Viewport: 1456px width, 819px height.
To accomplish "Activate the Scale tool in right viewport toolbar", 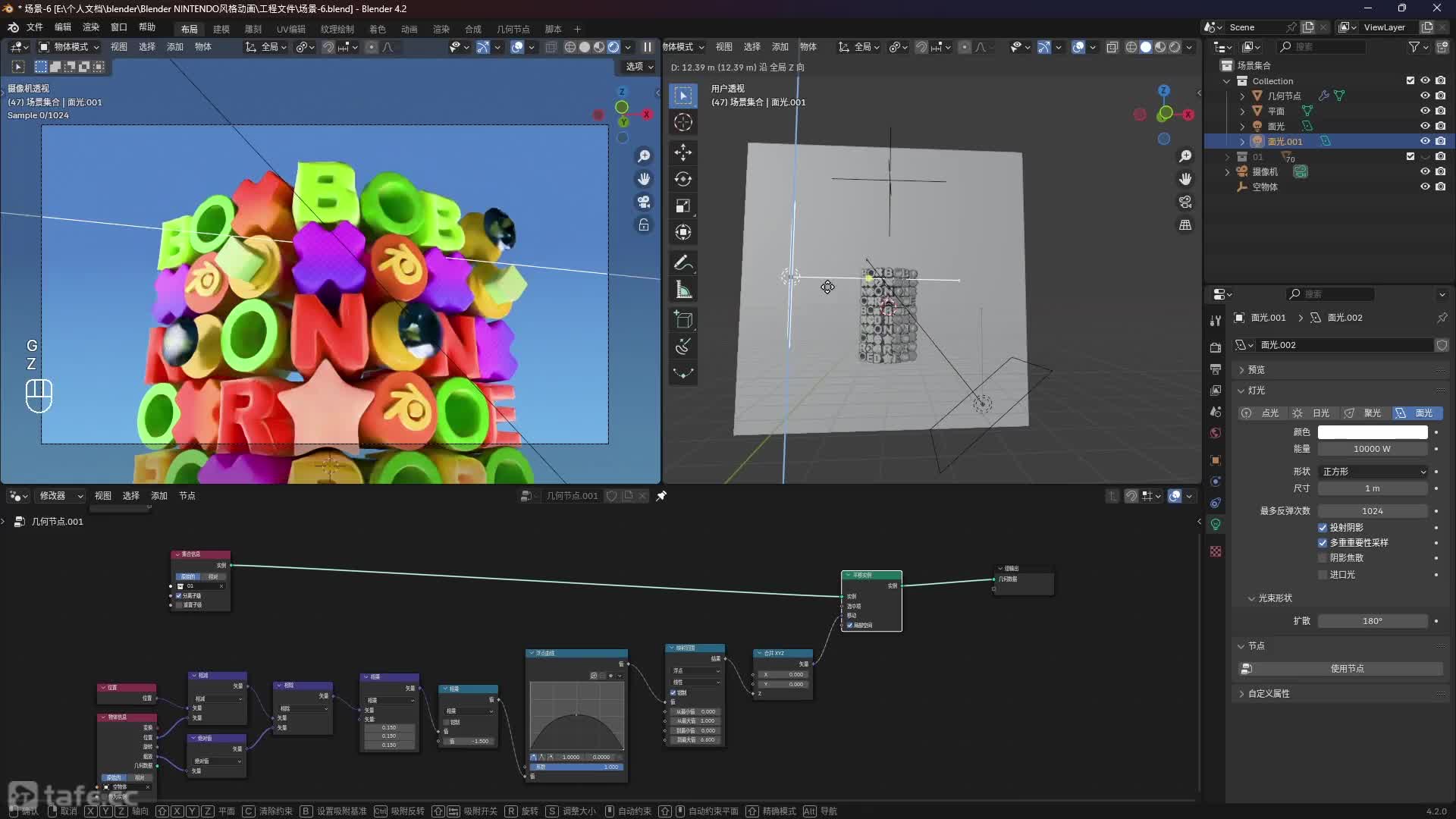I will click(683, 206).
